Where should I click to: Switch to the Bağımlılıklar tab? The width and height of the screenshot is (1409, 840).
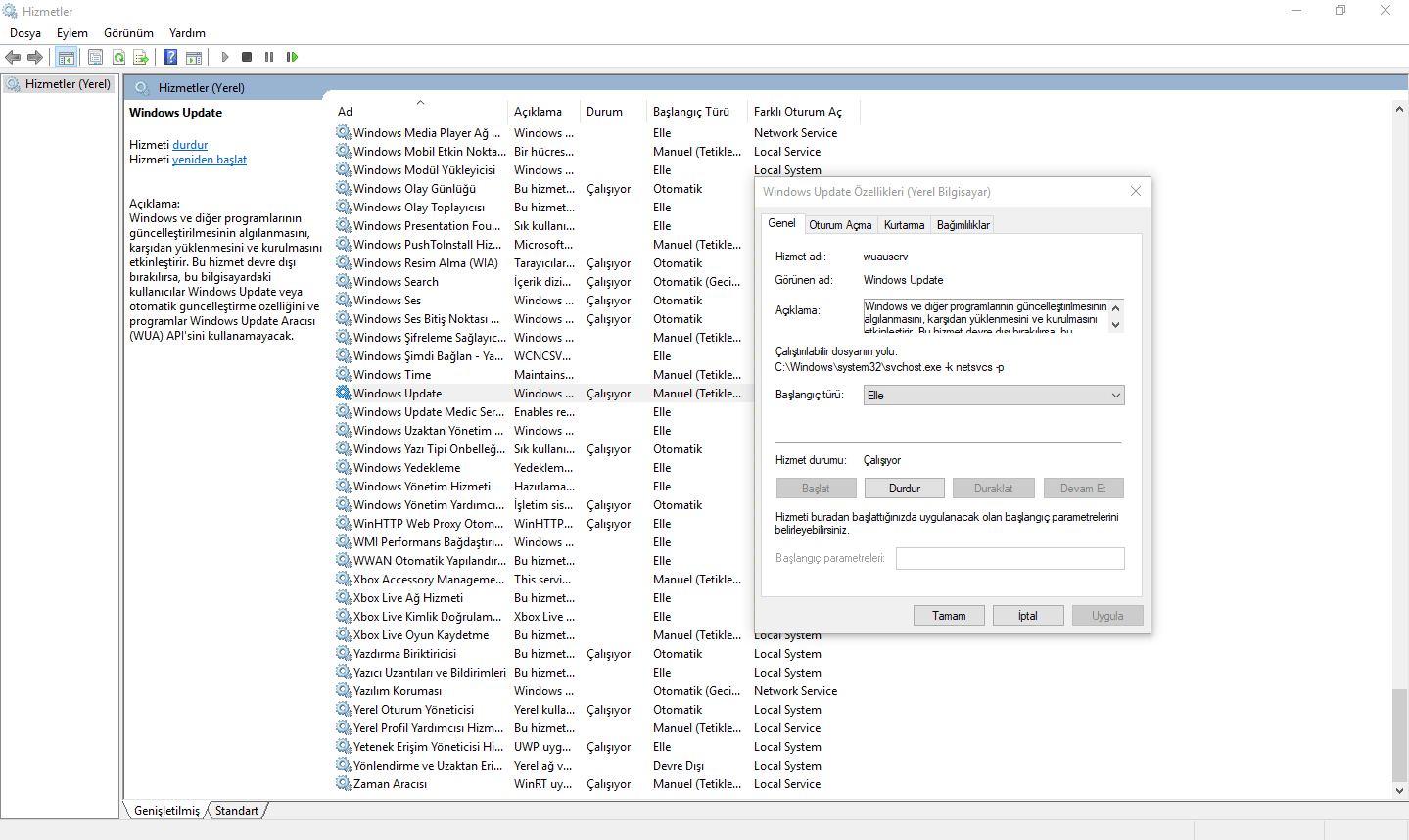point(963,225)
